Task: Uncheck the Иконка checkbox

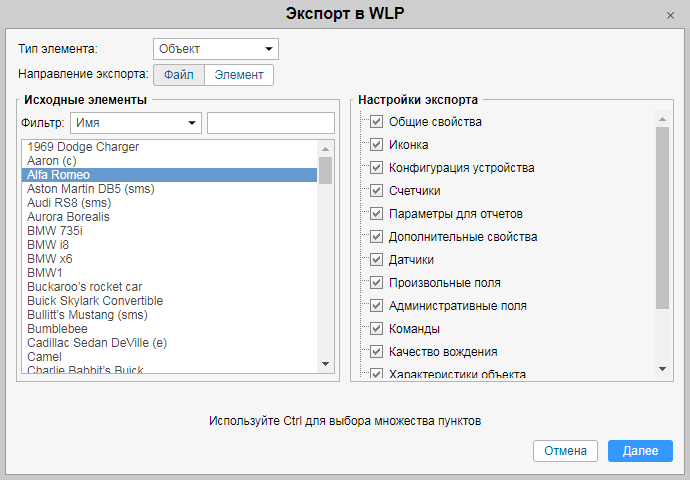Action: click(377, 145)
